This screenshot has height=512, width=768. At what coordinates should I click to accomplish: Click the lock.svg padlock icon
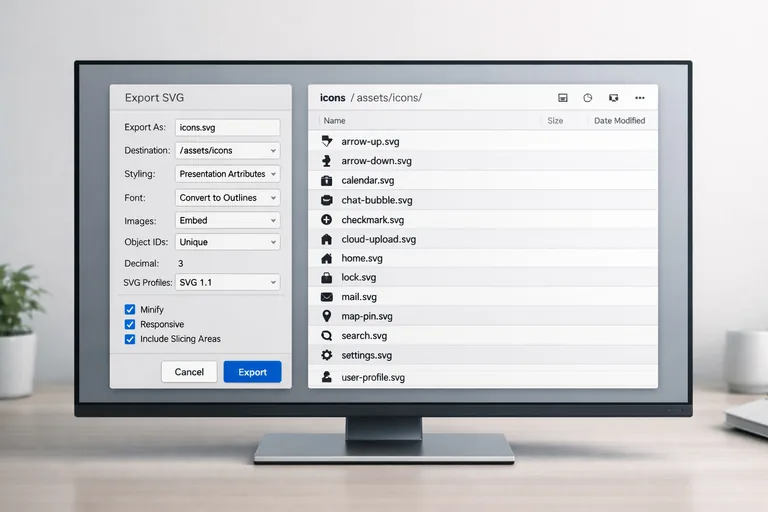pyautogui.click(x=327, y=277)
